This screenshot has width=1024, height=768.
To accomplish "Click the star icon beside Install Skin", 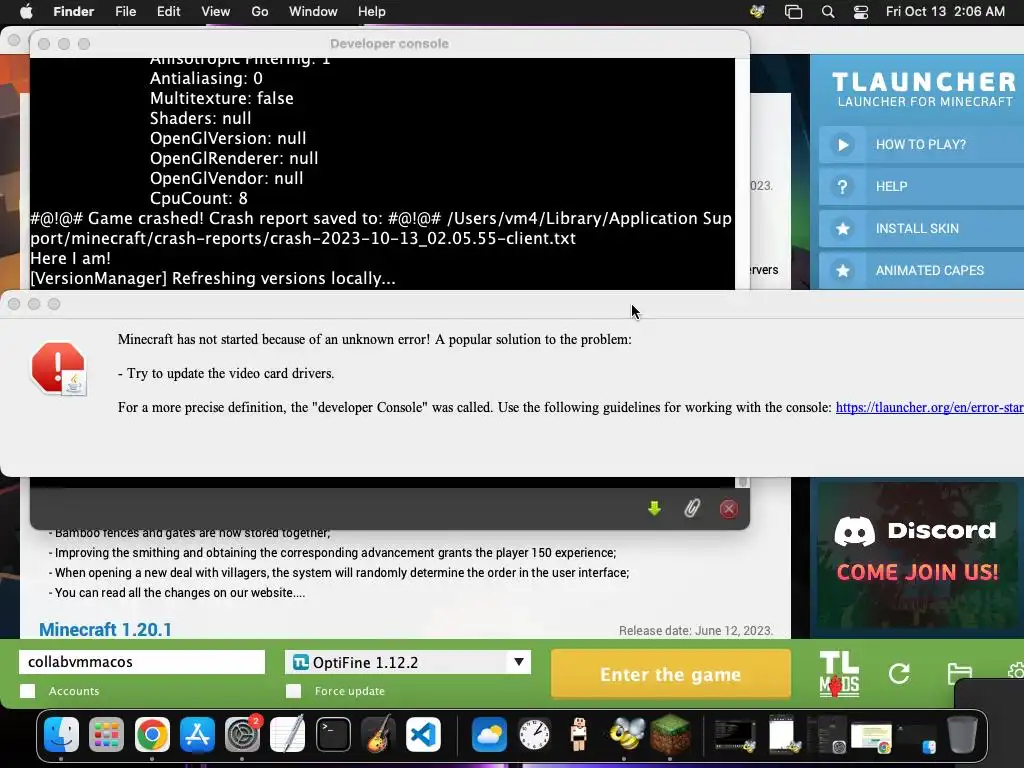I will tap(842, 229).
